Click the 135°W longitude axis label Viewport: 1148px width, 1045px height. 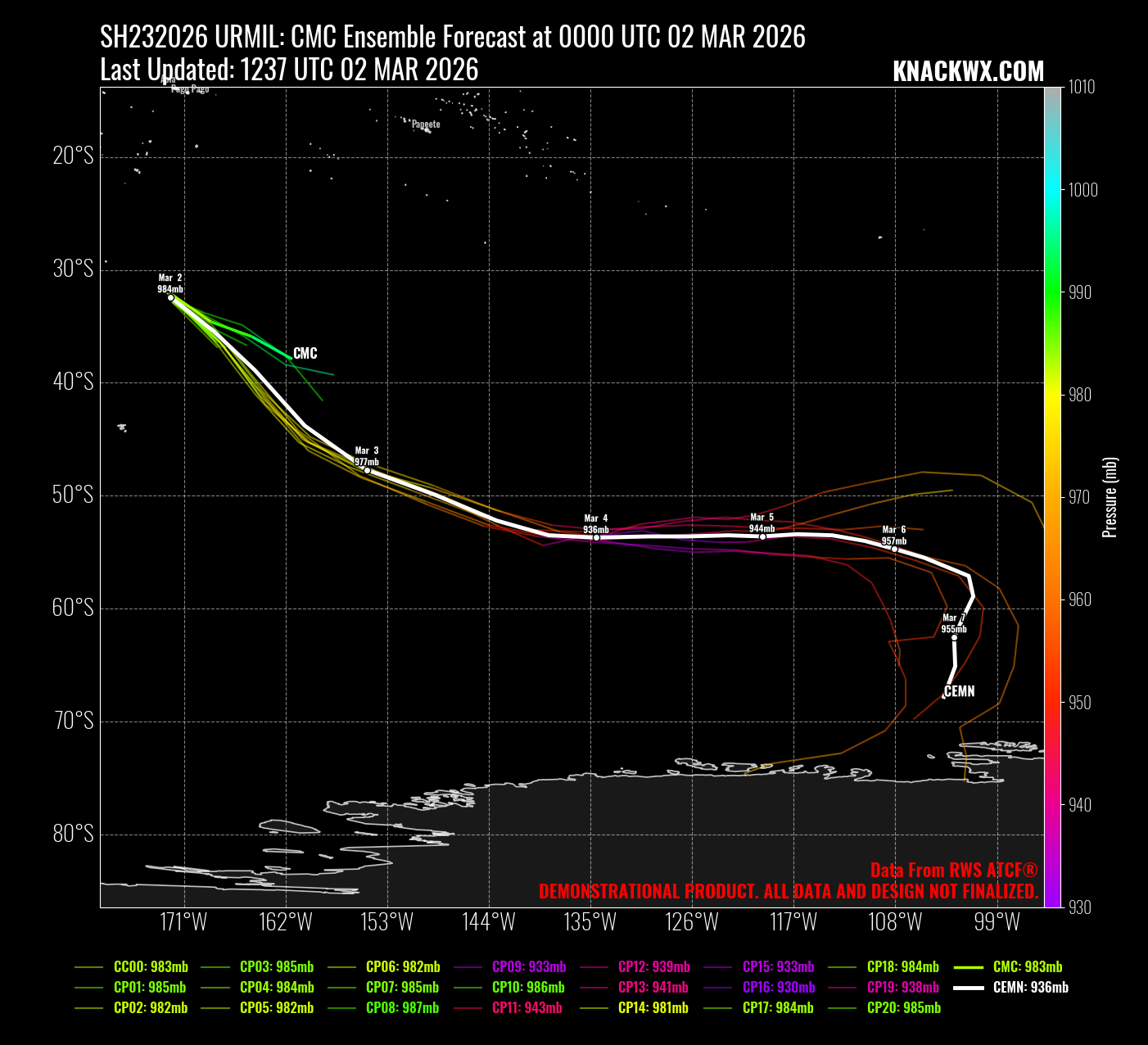[x=590, y=922]
